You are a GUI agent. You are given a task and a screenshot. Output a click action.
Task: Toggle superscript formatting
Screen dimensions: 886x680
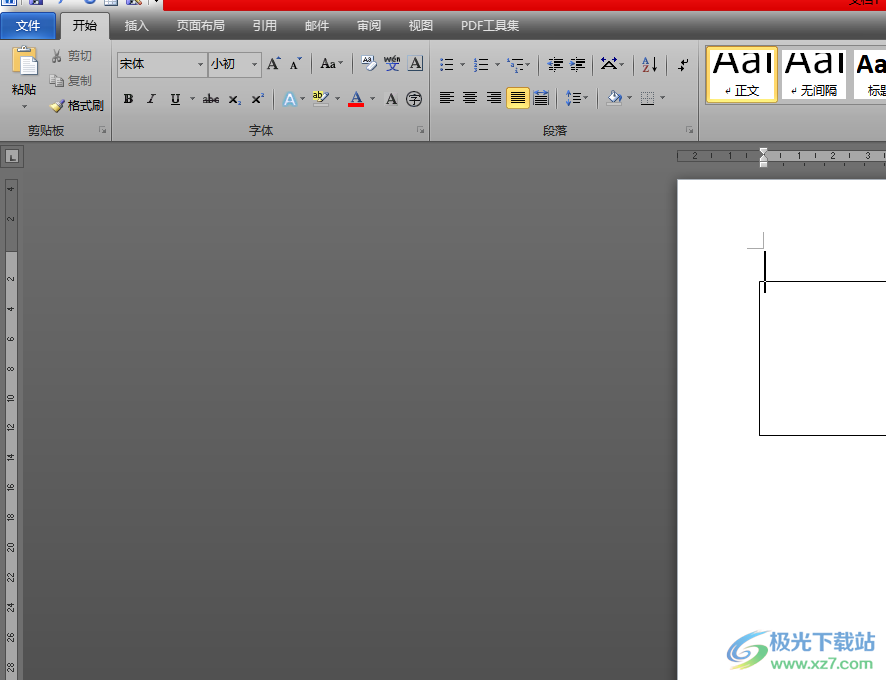click(x=258, y=99)
